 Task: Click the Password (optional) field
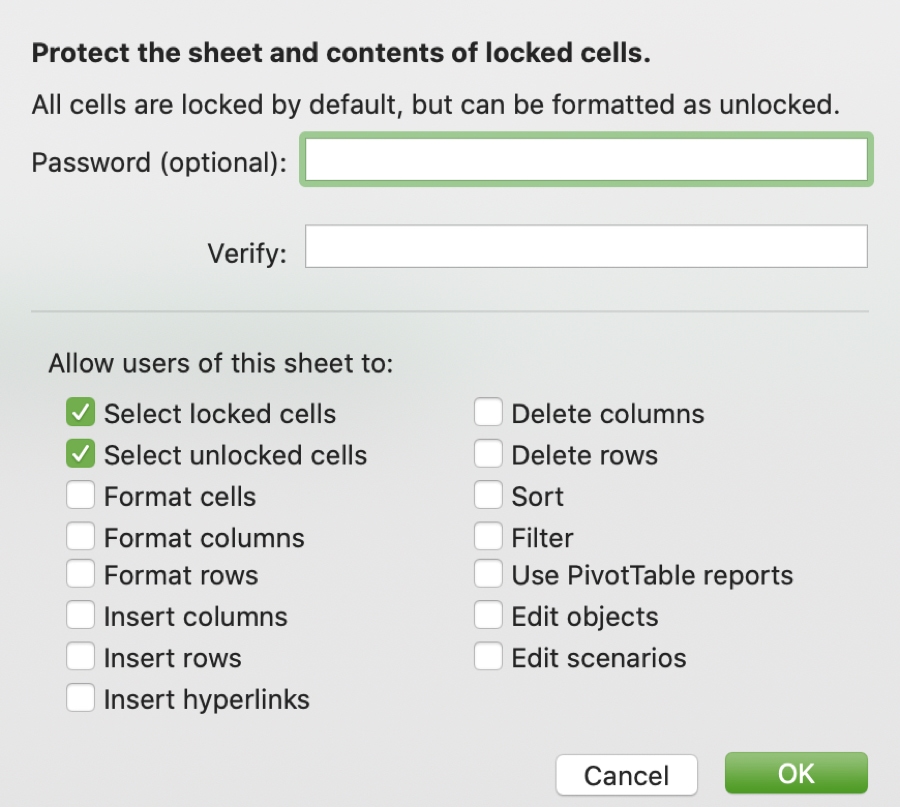pyautogui.click(x=586, y=160)
